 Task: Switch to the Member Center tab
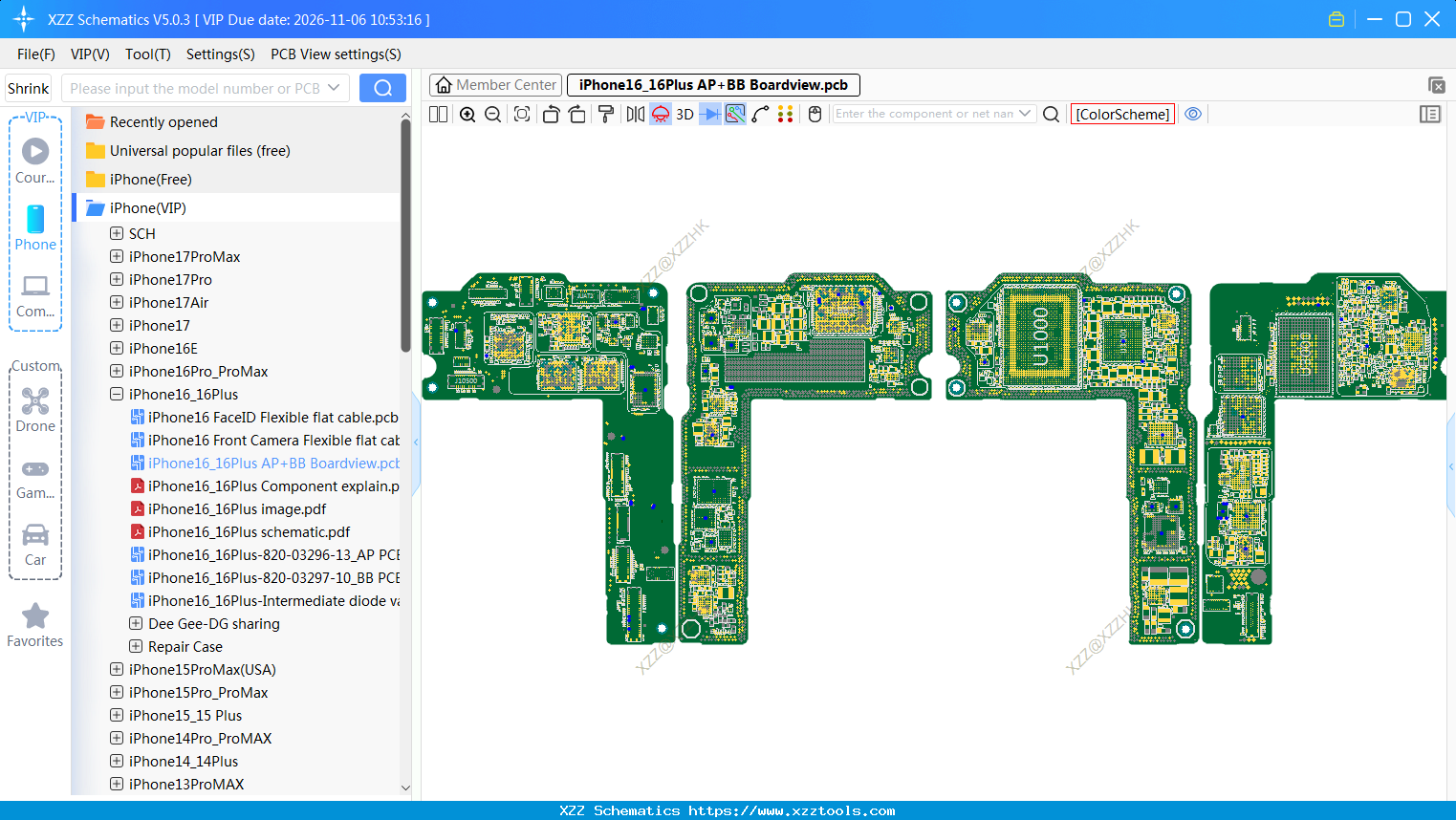[496, 85]
